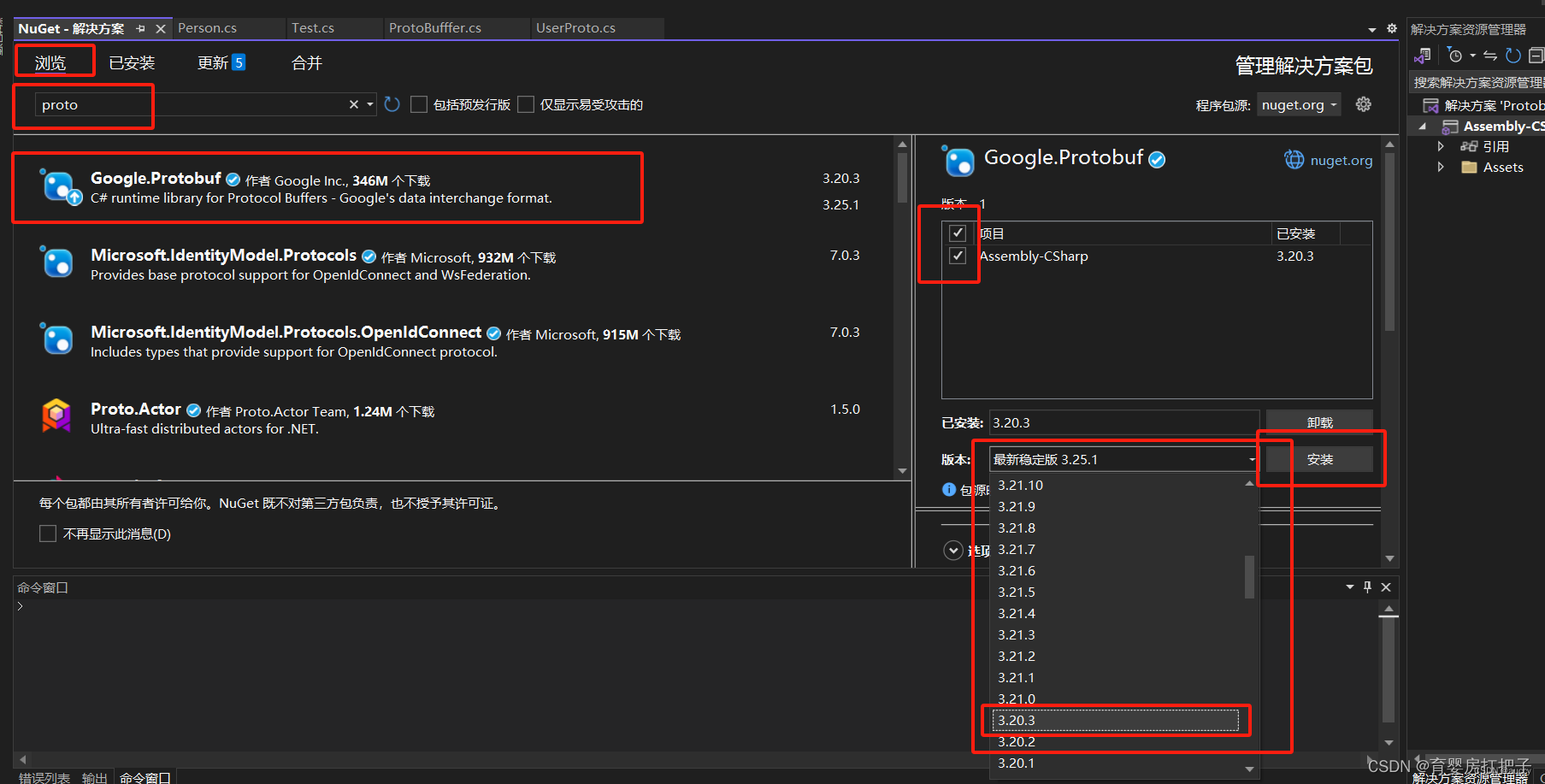This screenshot has height=784, width=1545.
Task: Refresh the package search results
Action: point(392,104)
